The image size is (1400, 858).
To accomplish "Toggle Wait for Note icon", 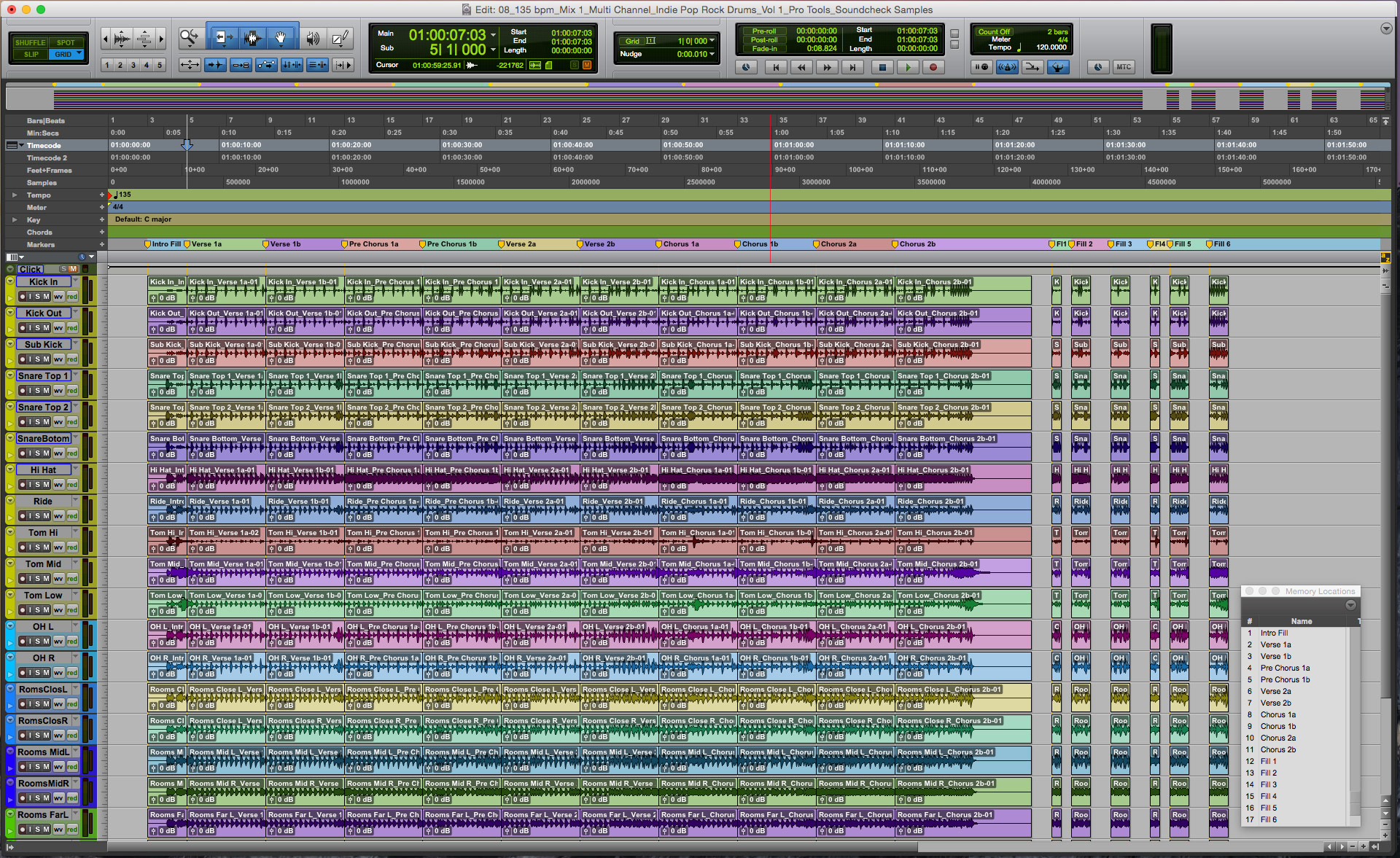I will click(982, 67).
